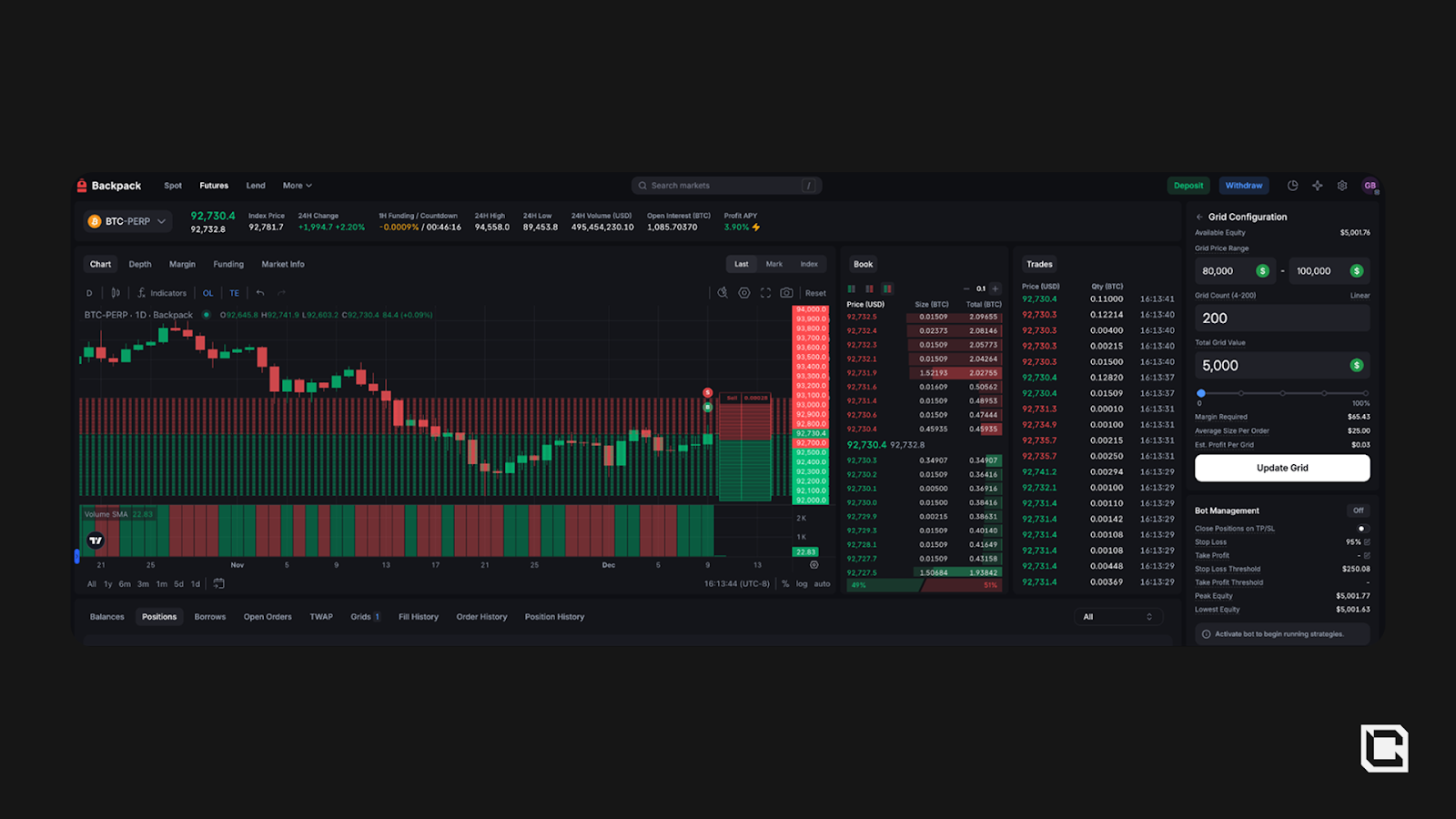The image size is (1456, 819).
Task: Toggle the TE chart overlay
Action: (x=235, y=293)
